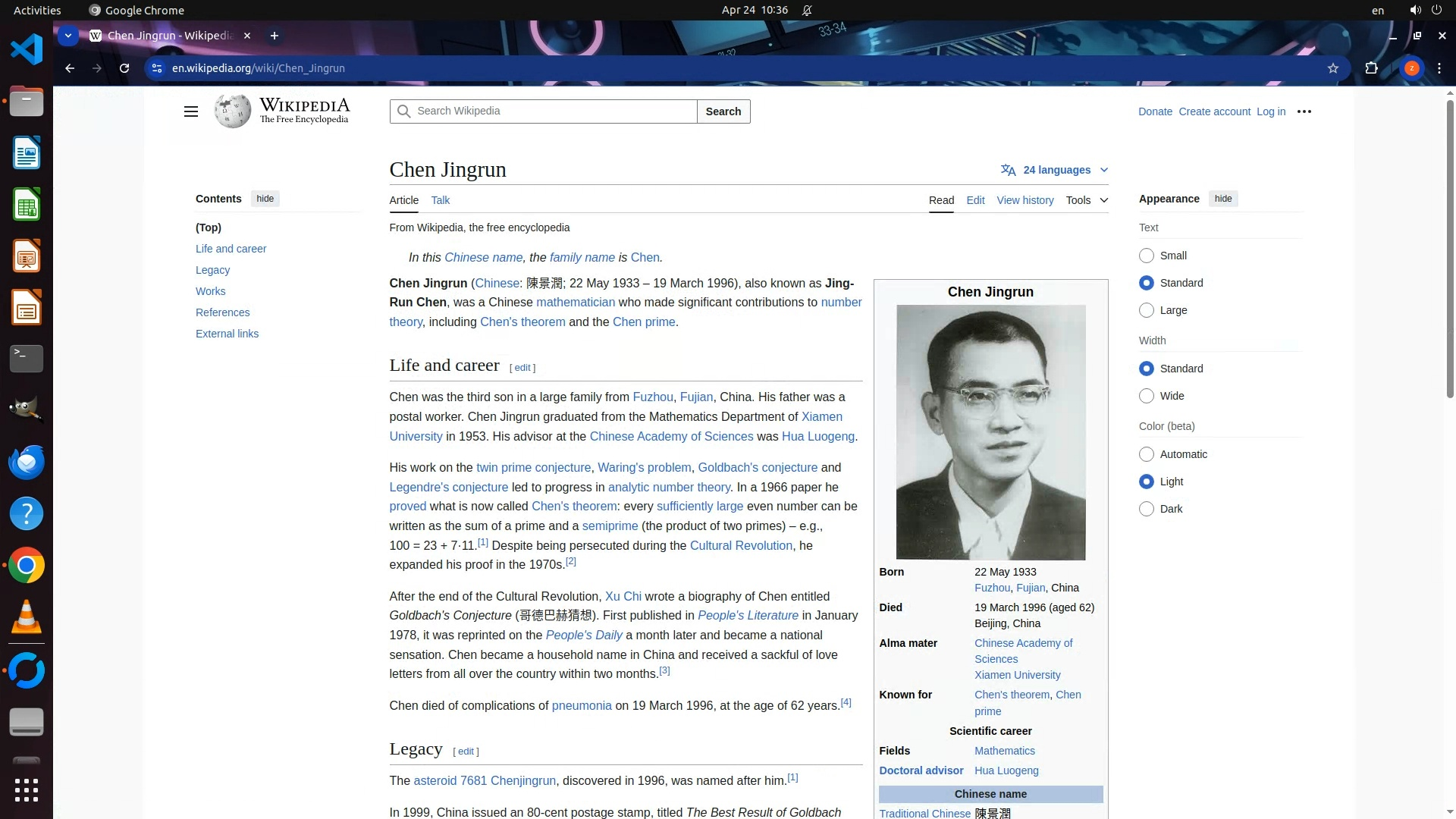Open new browser tab plus icon
Screen dimensions: 1456x819
pos(275,36)
